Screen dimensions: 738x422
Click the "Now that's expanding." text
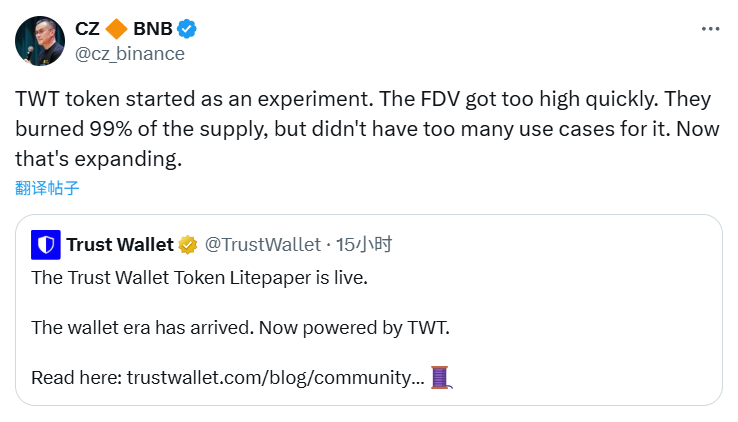[98, 158]
